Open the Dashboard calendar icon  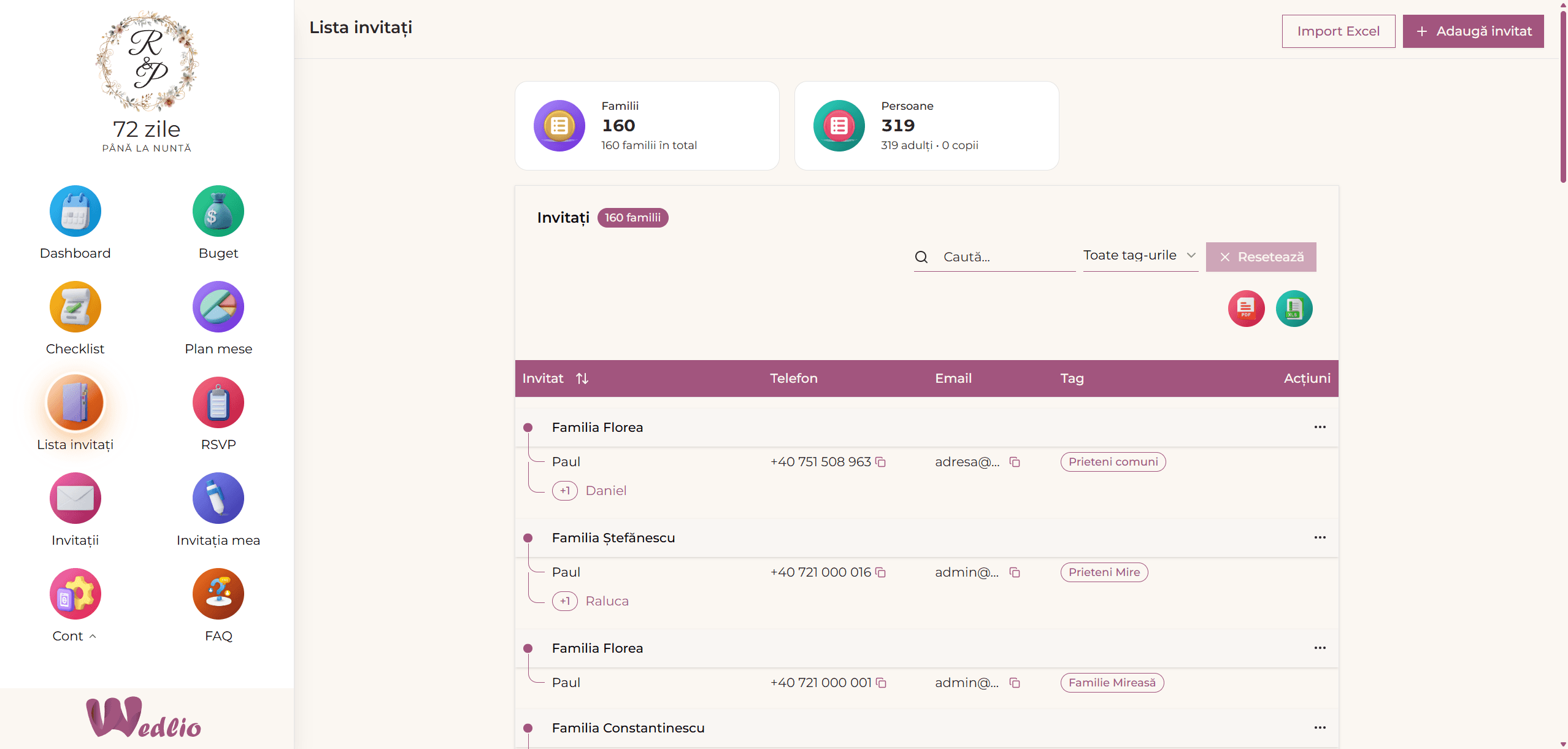(x=75, y=211)
